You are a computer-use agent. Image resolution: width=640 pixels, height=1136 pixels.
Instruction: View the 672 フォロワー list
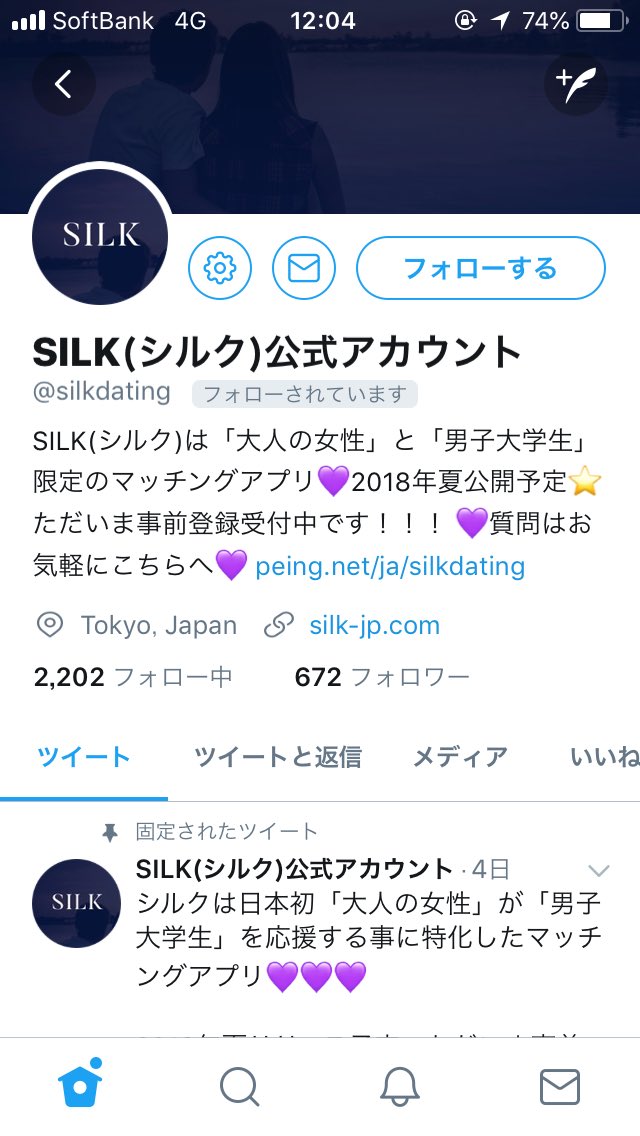pyautogui.click(x=382, y=677)
